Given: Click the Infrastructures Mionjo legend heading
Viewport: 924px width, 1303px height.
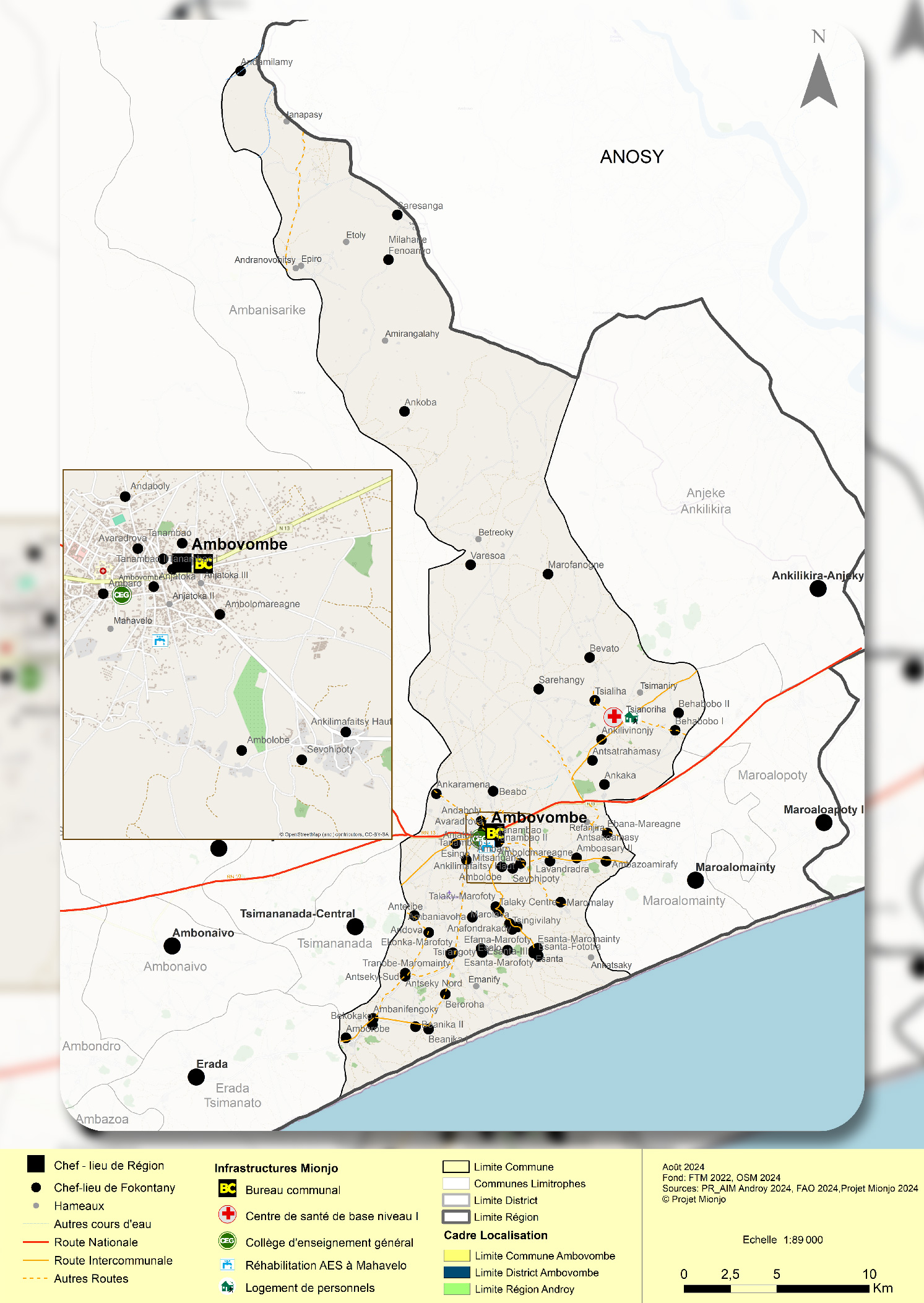Looking at the screenshot, I should click(x=276, y=1168).
